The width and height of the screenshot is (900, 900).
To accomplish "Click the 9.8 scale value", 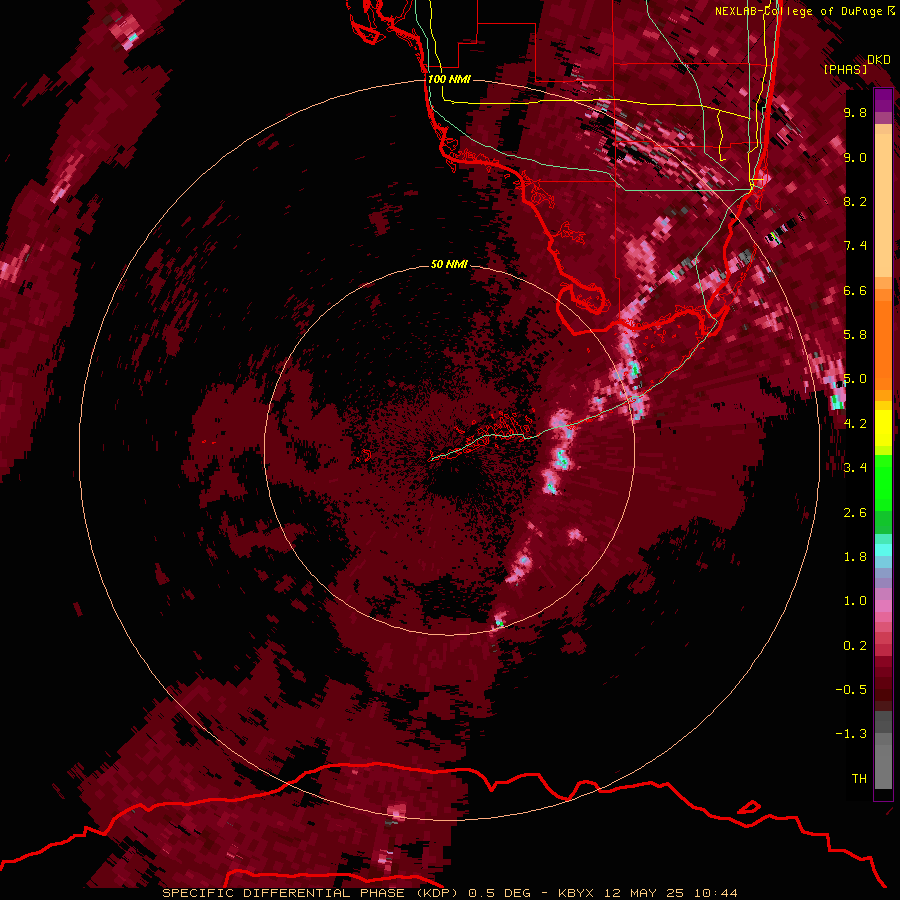I will coord(855,112).
